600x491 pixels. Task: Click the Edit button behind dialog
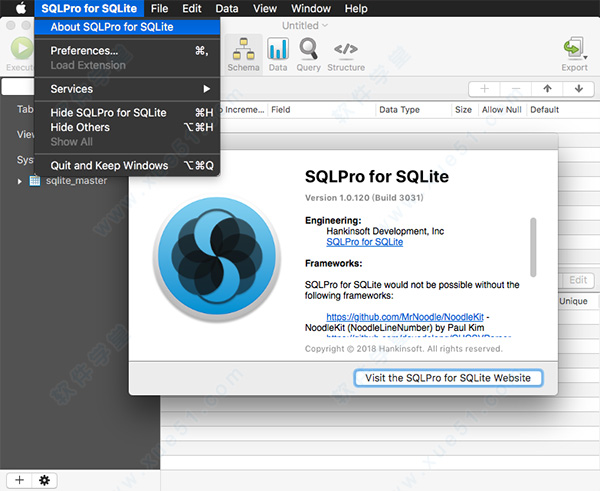tap(578, 280)
